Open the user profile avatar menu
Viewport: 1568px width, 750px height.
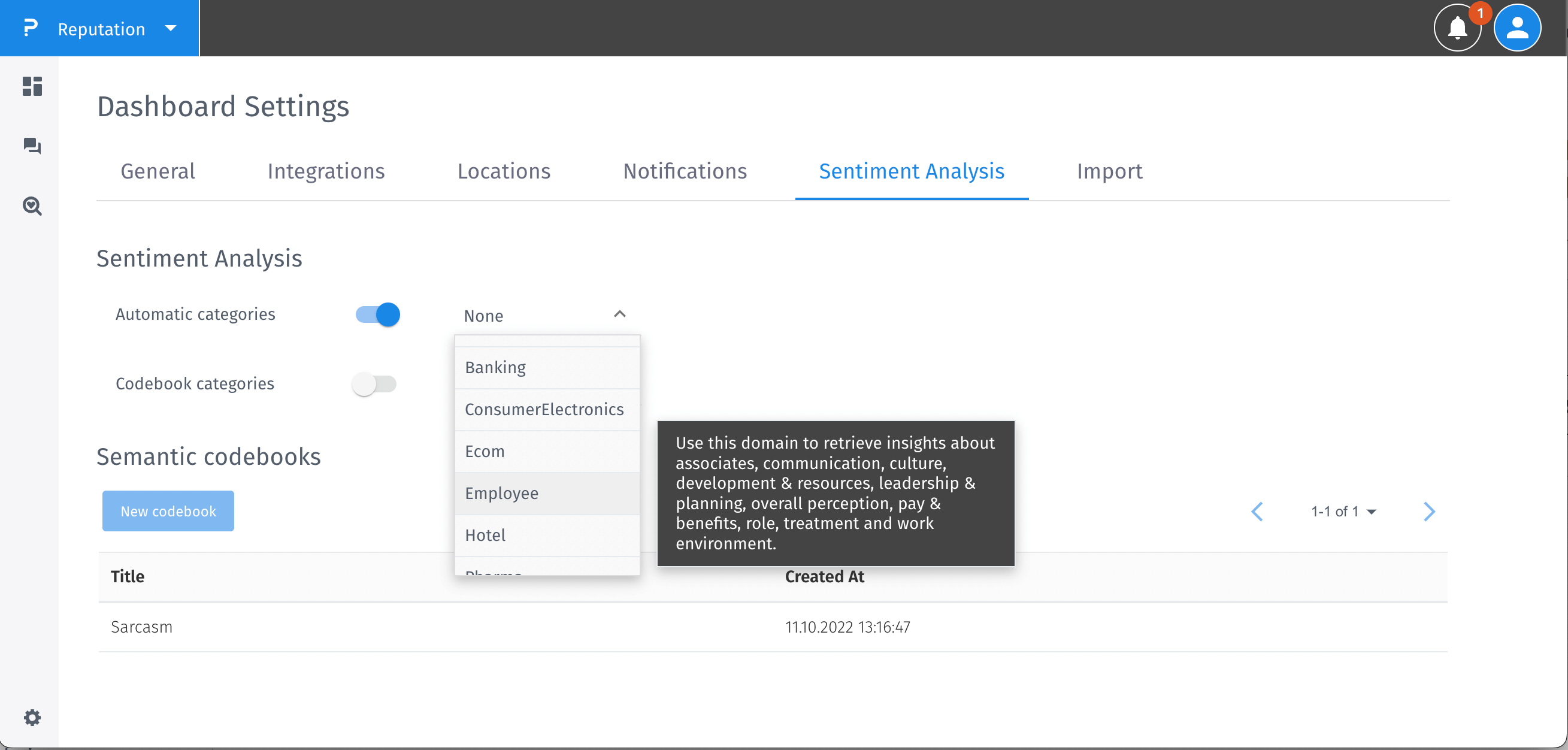click(1517, 27)
